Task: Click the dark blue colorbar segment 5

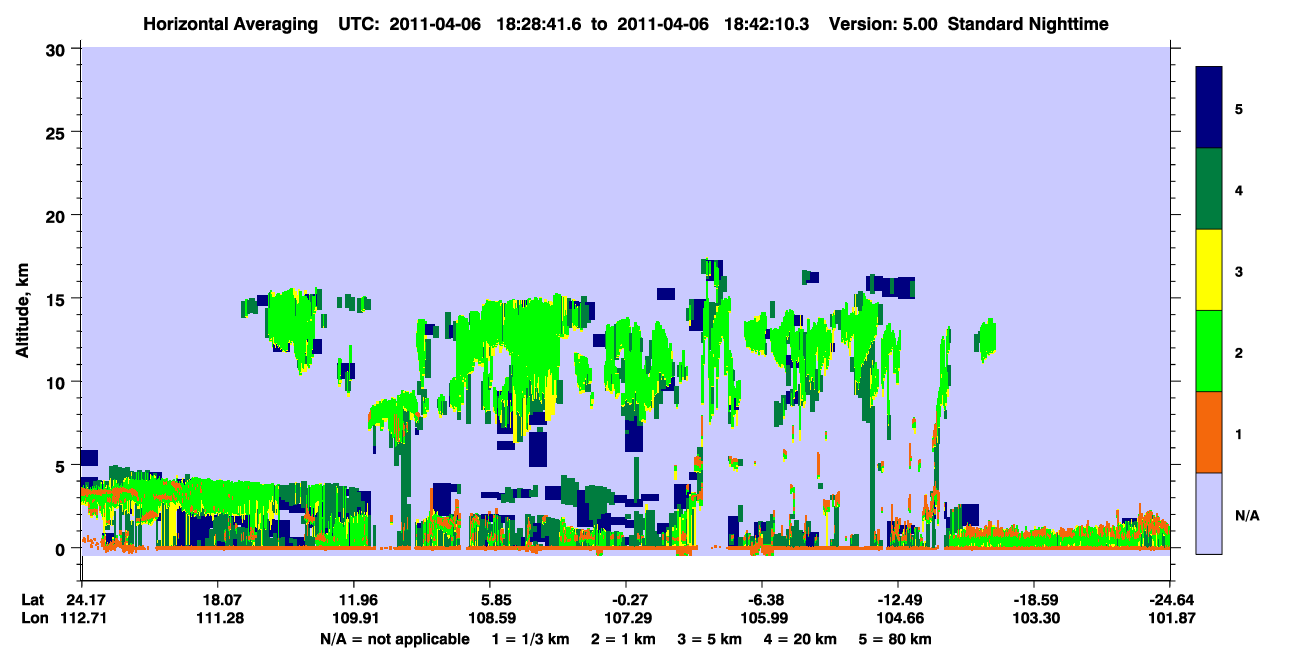Action: tap(1209, 108)
